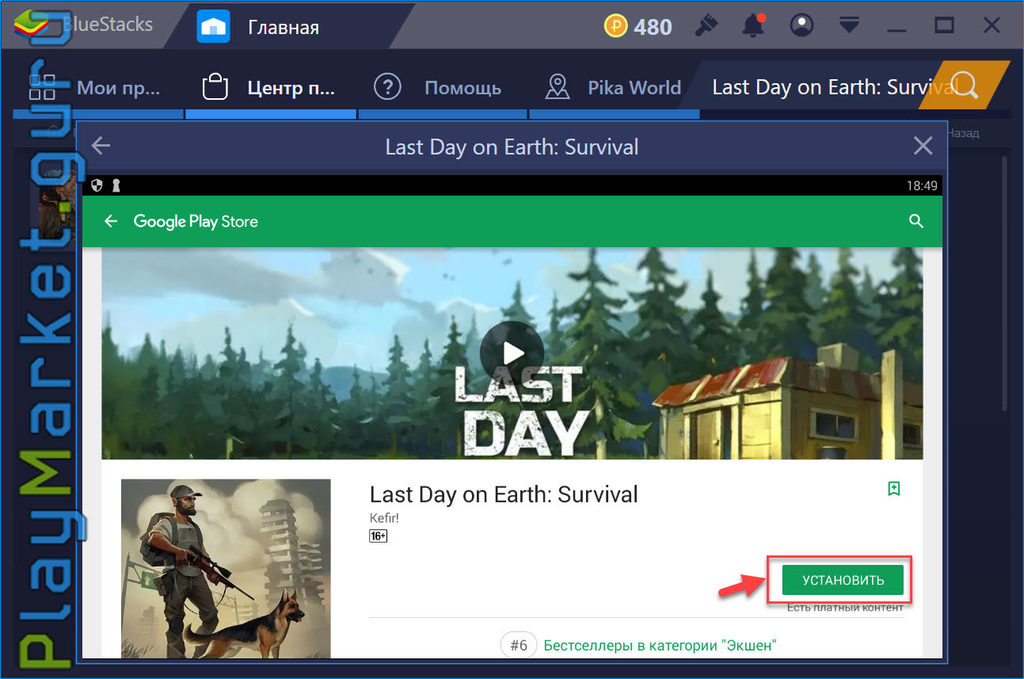Viewport: 1024px width, 679px height.
Task: Click the 480 points balance
Action: click(652, 27)
